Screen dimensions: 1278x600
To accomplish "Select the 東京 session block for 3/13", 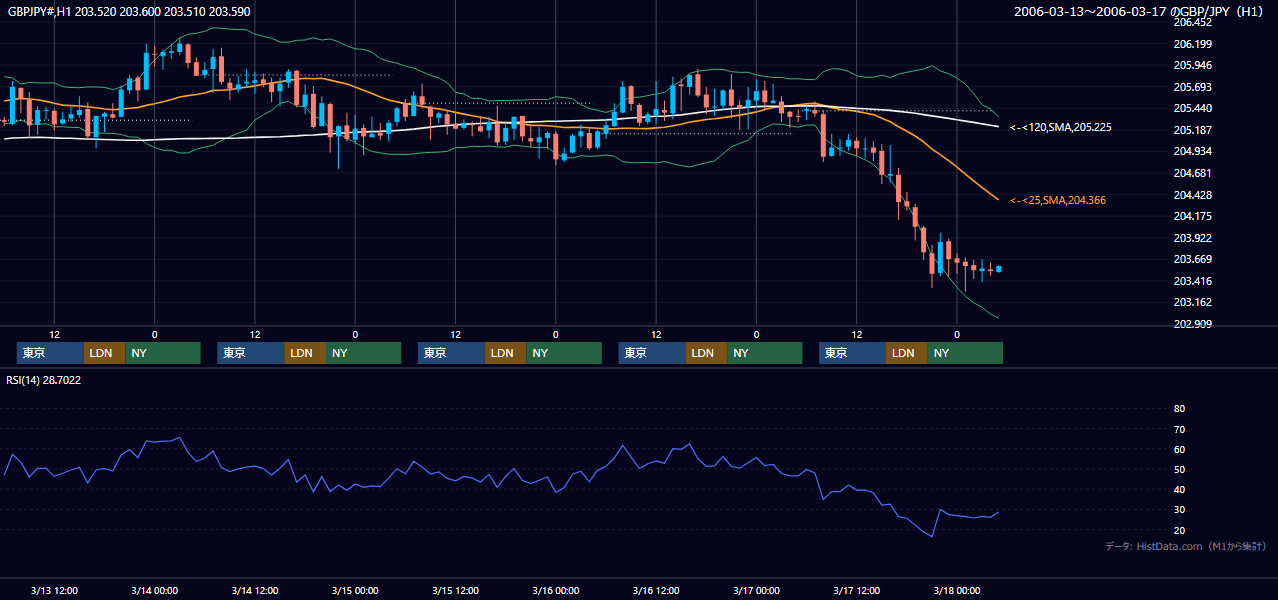I will coord(50,353).
